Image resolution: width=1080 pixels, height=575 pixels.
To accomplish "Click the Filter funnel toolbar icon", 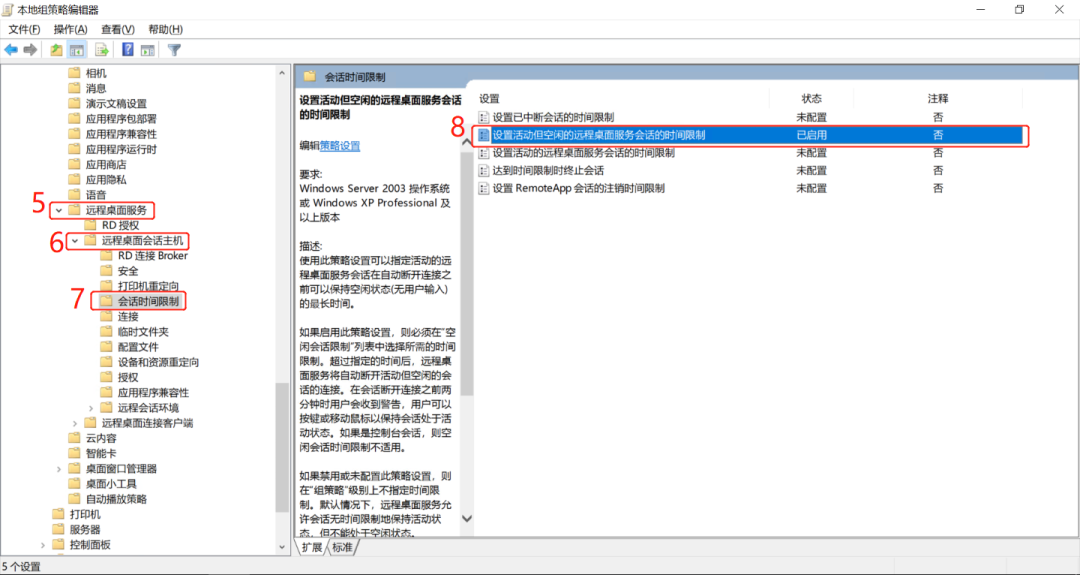I will coord(174,50).
